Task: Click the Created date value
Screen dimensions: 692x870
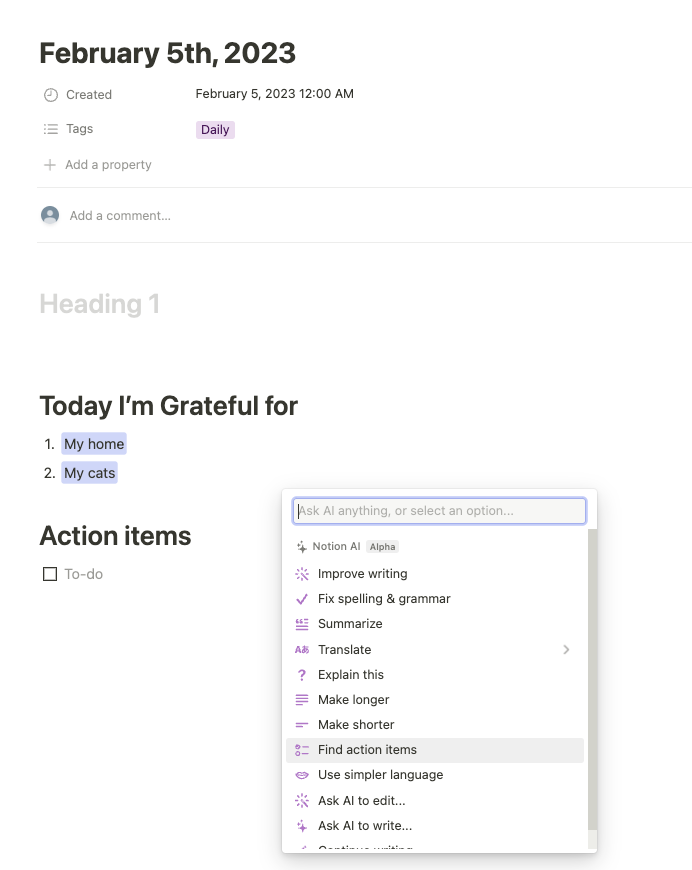Action: pyautogui.click(x=274, y=94)
